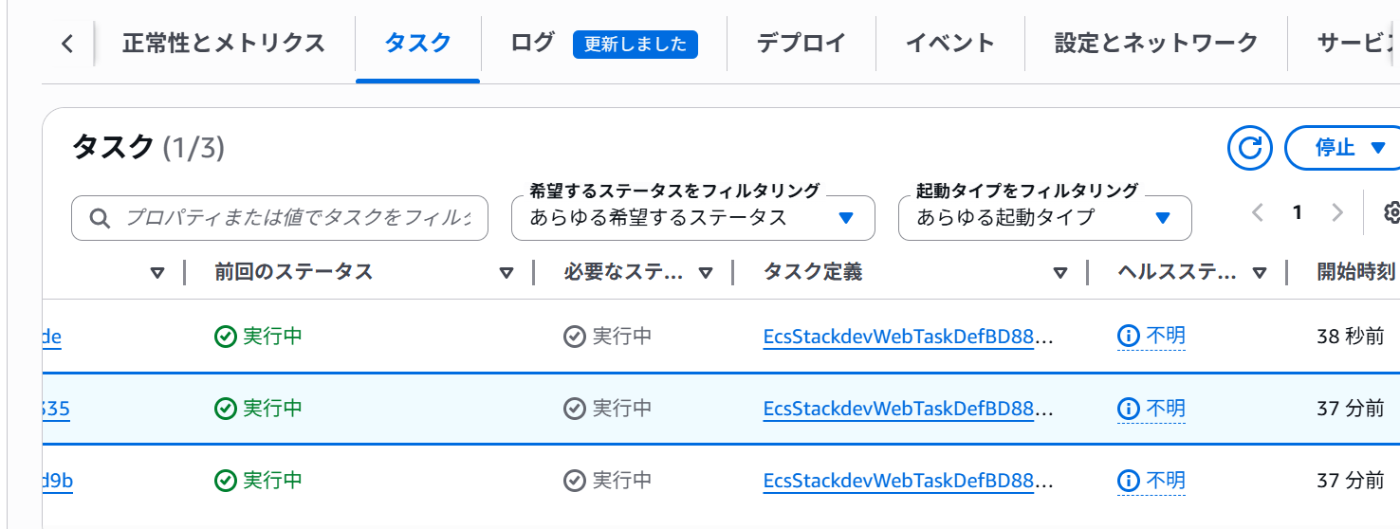Sort by the 必要なステ… column arrow
This screenshot has width=1400, height=529.
click(x=706, y=272)
